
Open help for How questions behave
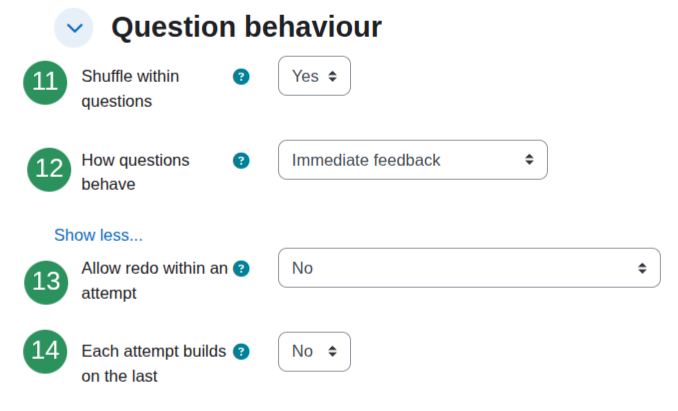(241, 161)
